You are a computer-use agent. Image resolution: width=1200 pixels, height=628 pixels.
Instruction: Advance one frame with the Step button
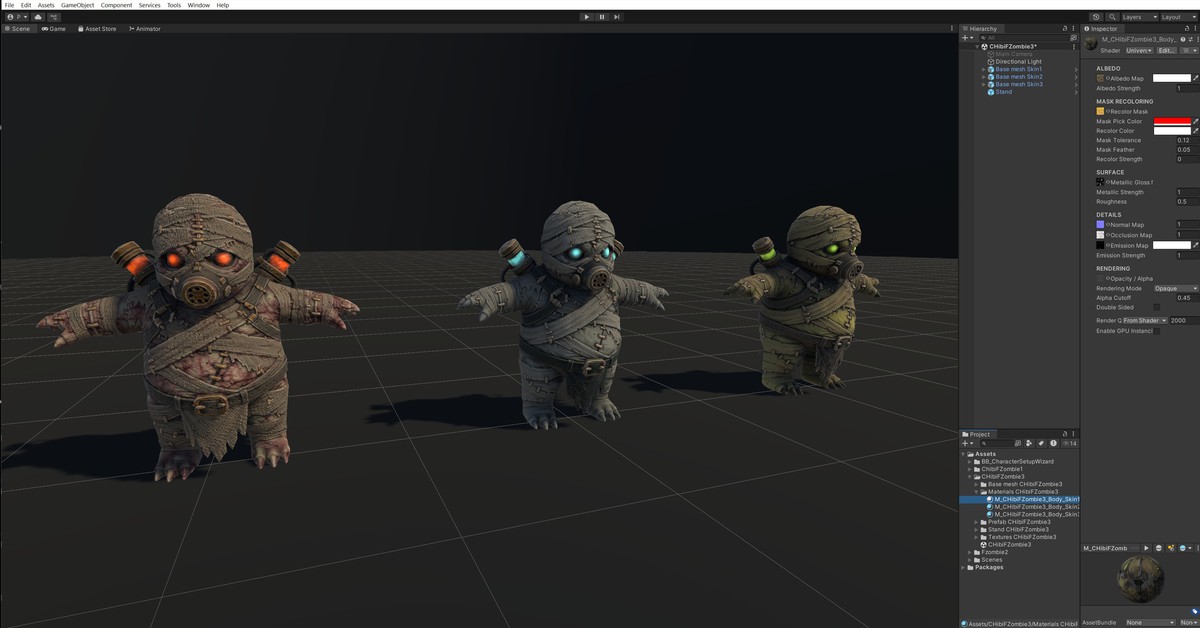(617, 17)
